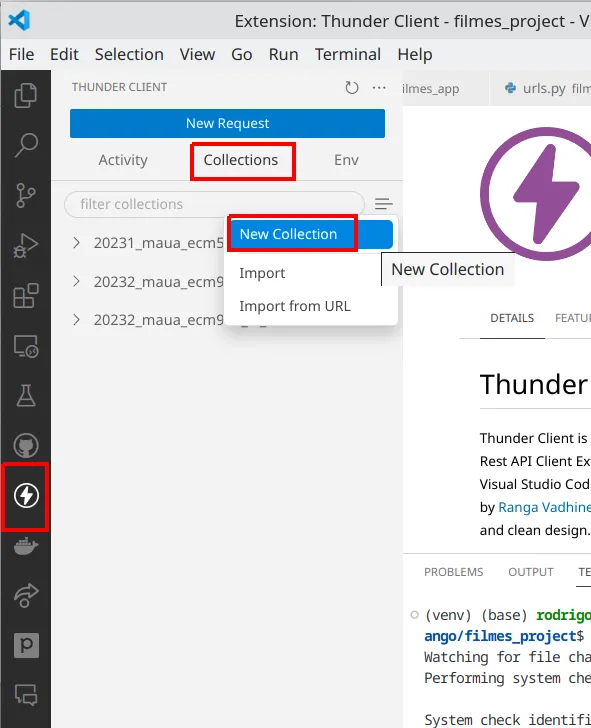
Task: Click the 'Performing system' terminal line
Action: [x=507, y=678]
